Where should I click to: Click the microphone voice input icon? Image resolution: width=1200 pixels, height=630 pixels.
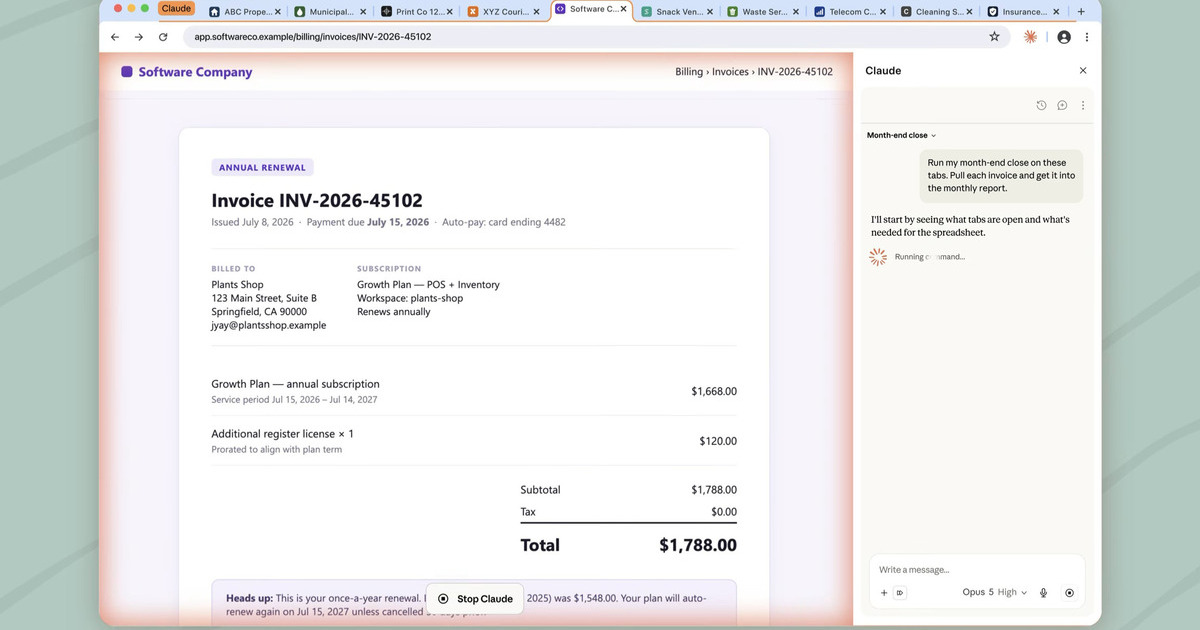tap(1043, 593)
